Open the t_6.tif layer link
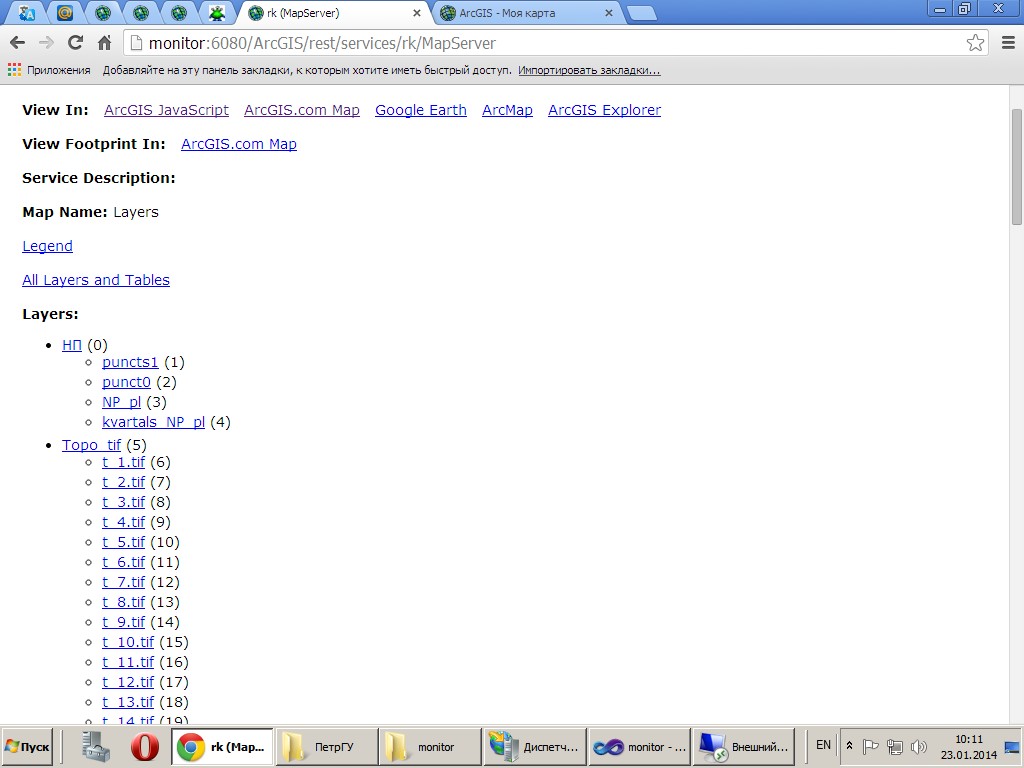This screenshot has width=1024, height=768. (x=123, y=562)
